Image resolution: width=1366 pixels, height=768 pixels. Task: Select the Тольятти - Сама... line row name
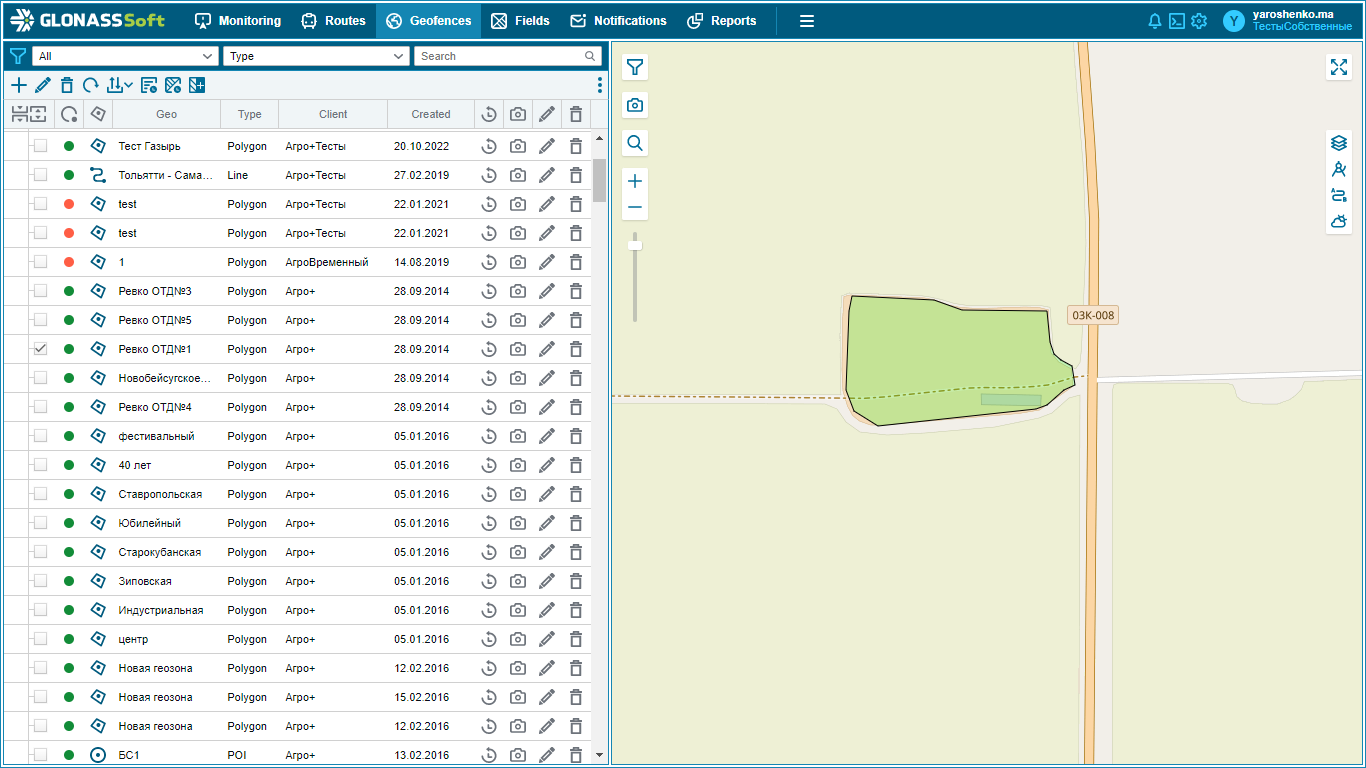(x=166, y=175)
